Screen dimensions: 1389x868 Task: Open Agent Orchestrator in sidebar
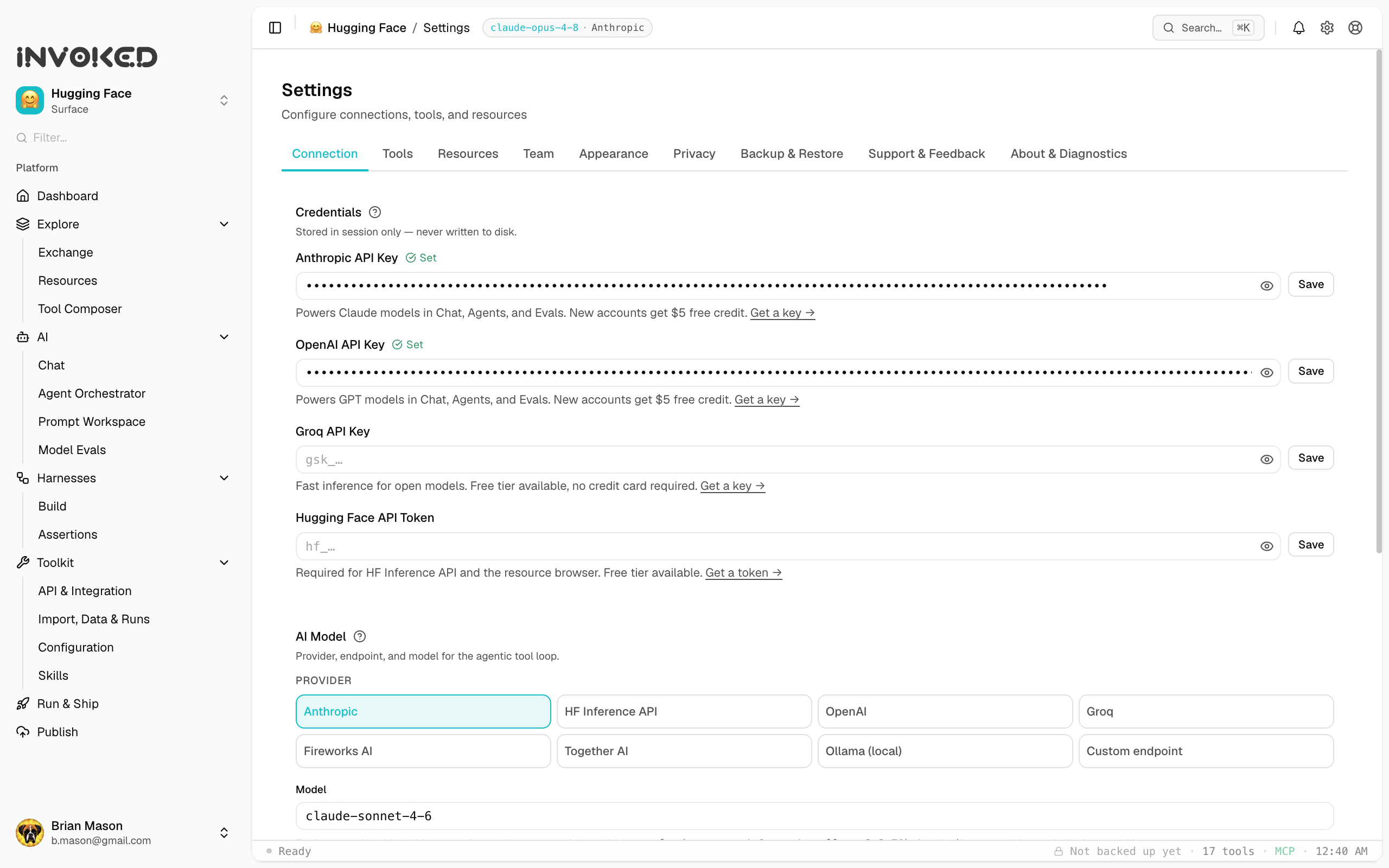click(x=92, y=393)
